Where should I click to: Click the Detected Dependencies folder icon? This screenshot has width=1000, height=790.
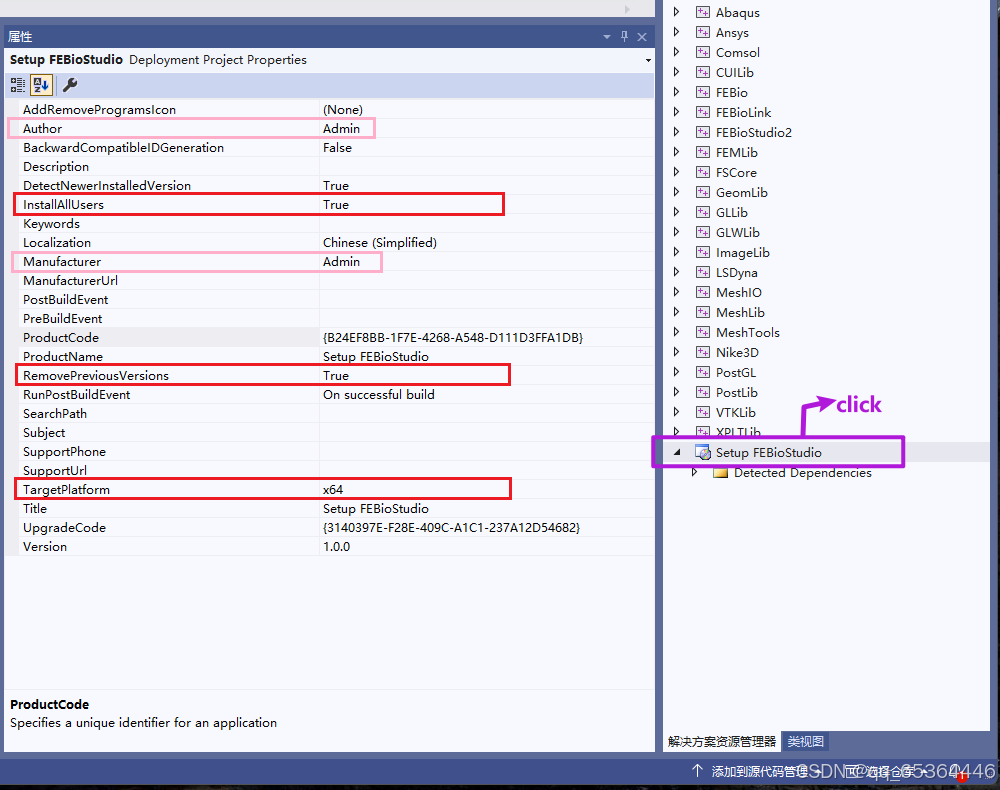(x=721, y=472)
